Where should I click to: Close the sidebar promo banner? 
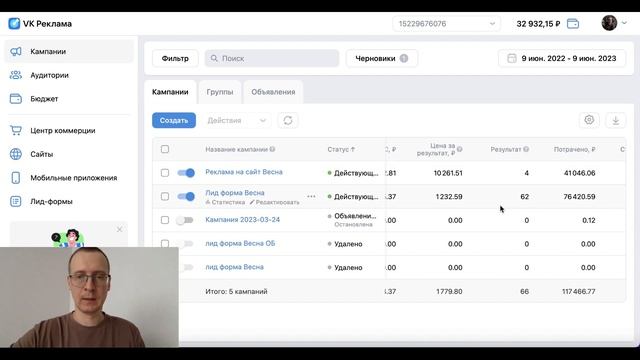pos(119,229)
